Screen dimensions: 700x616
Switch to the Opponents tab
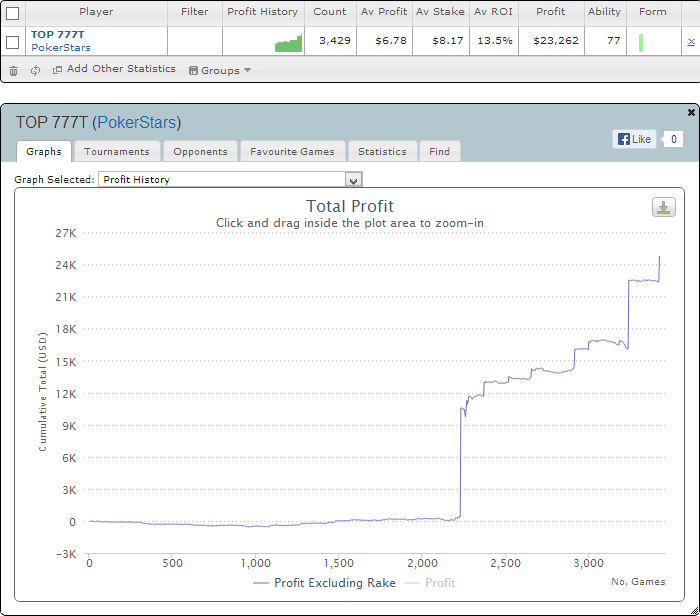(200, 152)
